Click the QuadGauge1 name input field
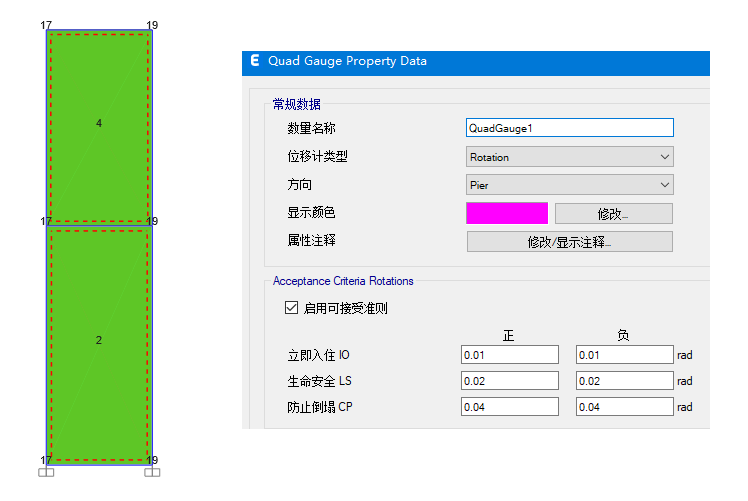 coord(570,128)
